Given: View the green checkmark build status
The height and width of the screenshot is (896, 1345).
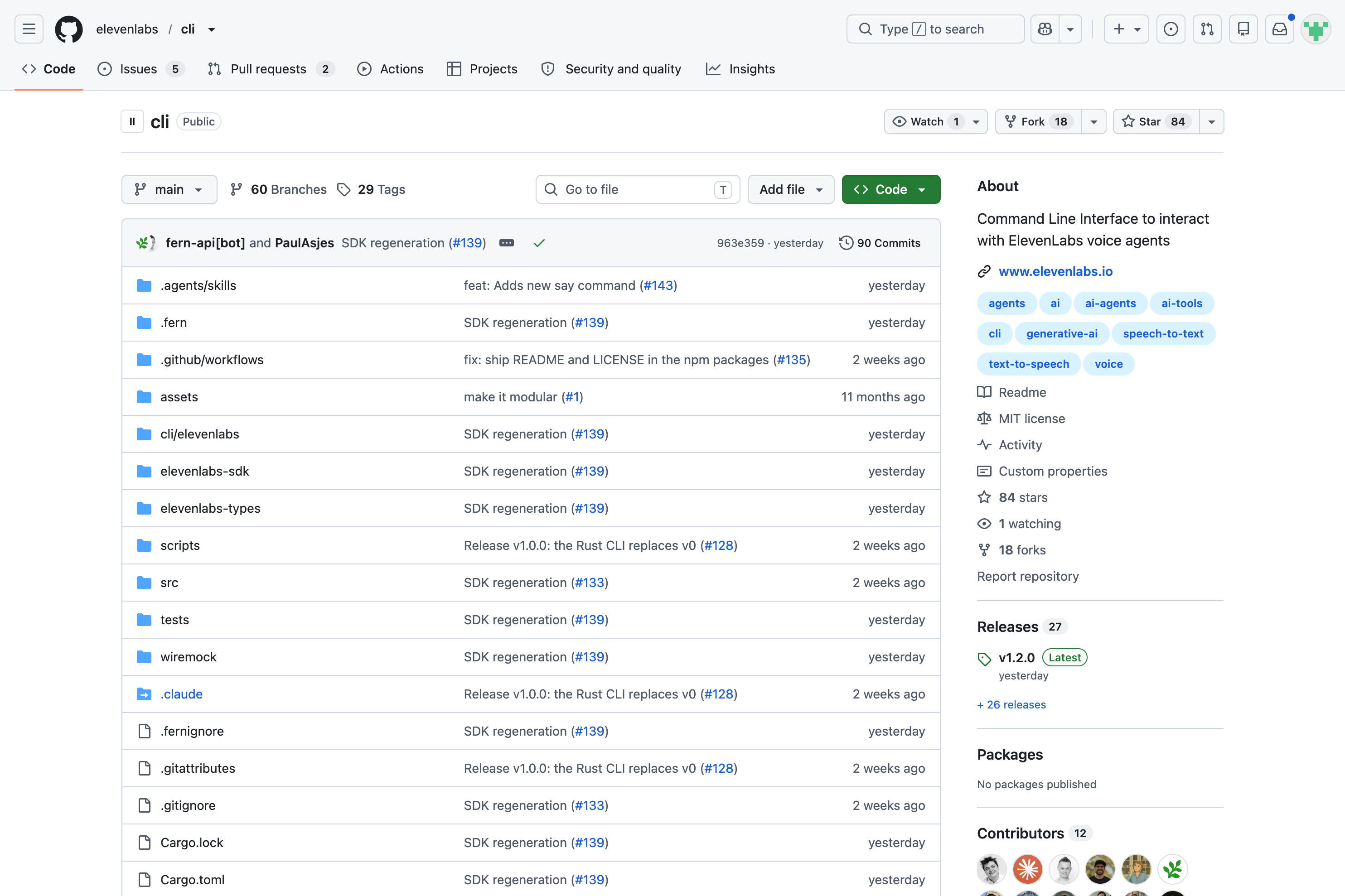Looking at the screenshot, I should pos(539,243).
